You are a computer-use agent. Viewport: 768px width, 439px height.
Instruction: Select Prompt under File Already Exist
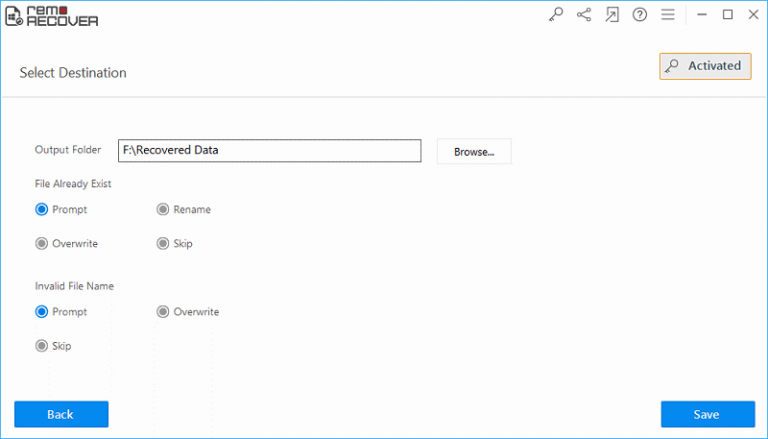[x=42, y=210]
